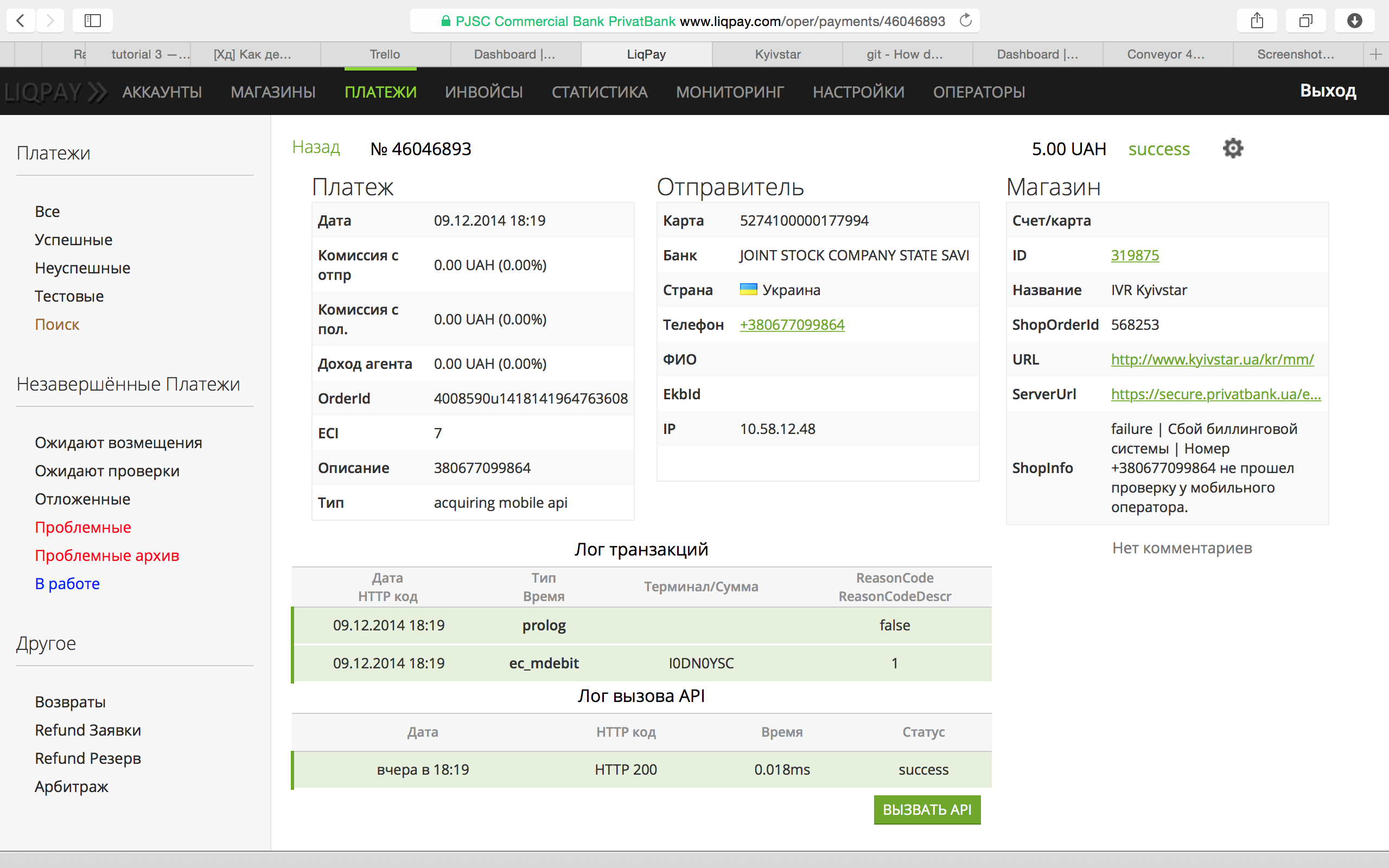
Task: Click sender phone +380677099864 link
Action: (792, 325)
